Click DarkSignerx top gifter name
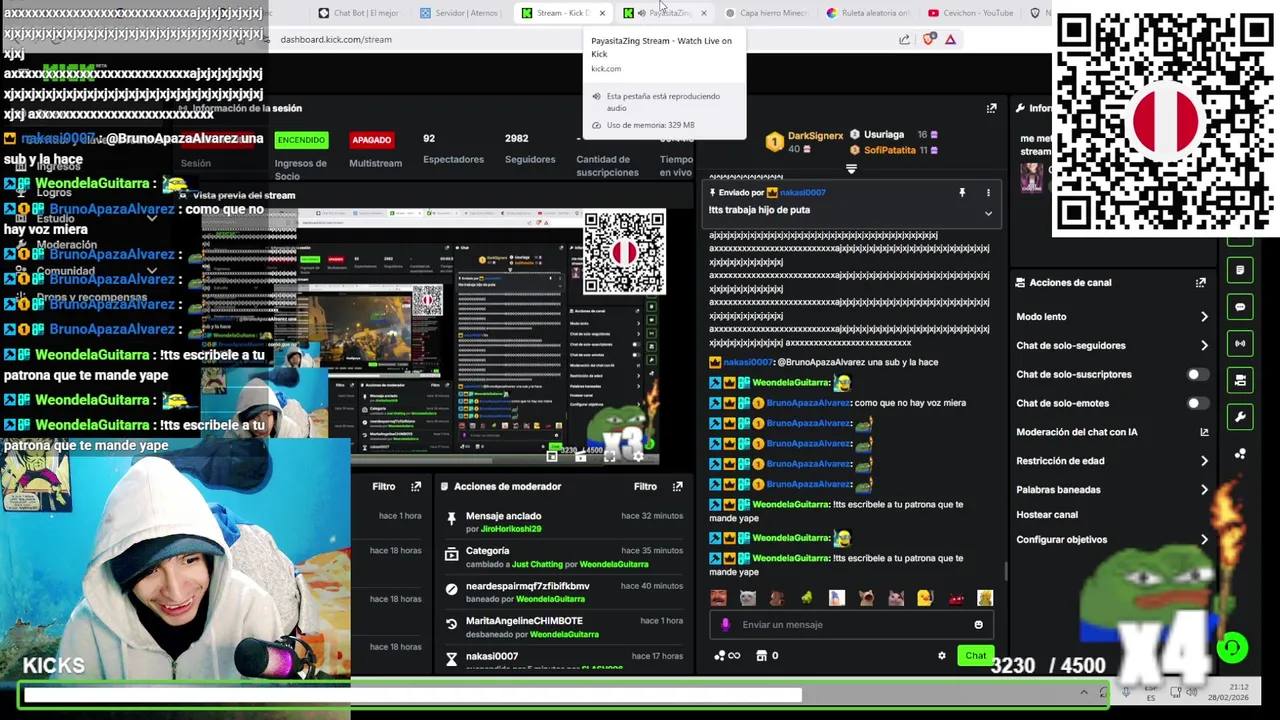 pos(816,135)
